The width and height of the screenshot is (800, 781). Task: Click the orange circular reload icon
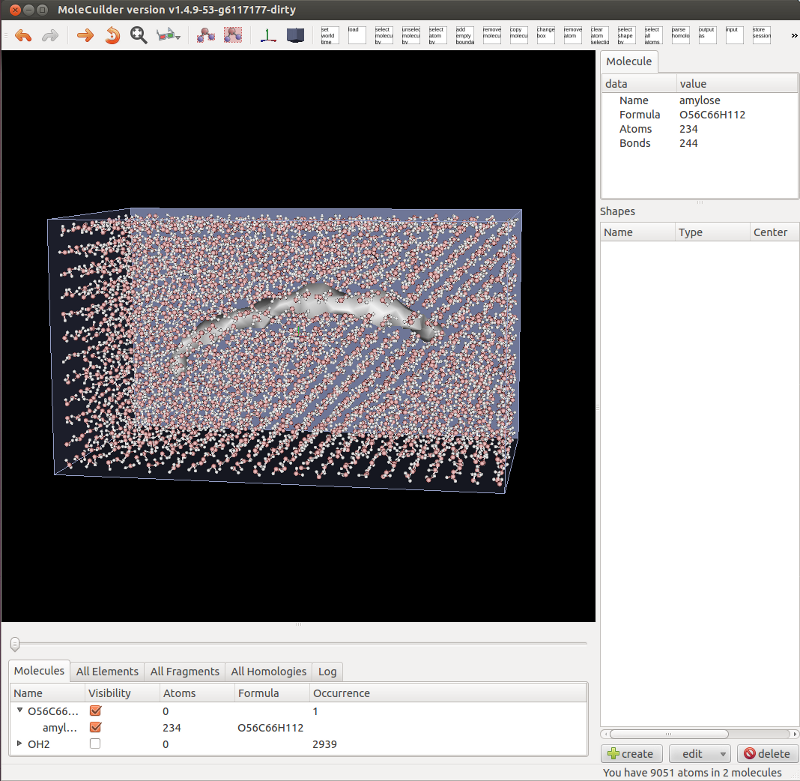click(112, 35)
